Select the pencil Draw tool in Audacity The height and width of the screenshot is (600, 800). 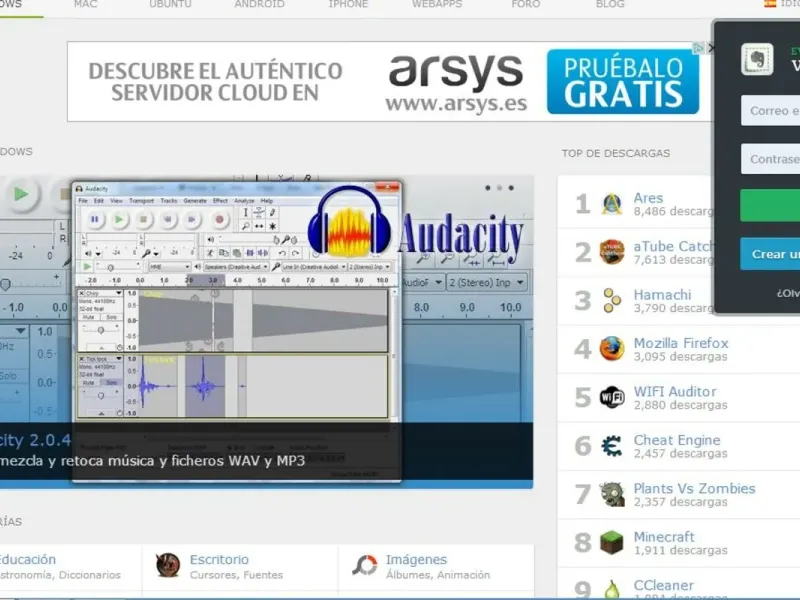272,213
